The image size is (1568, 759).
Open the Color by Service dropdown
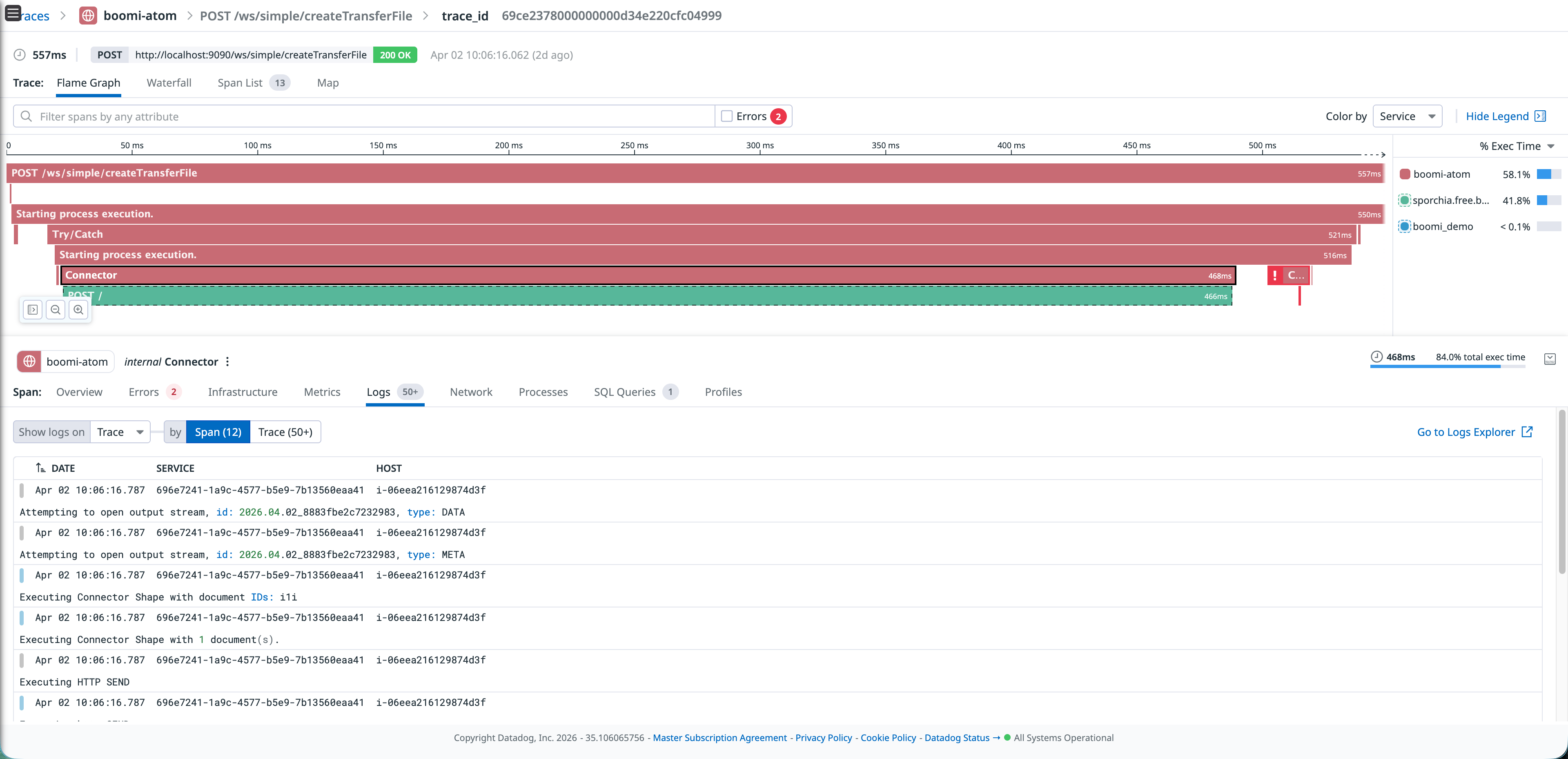(x=1407, y=116)
